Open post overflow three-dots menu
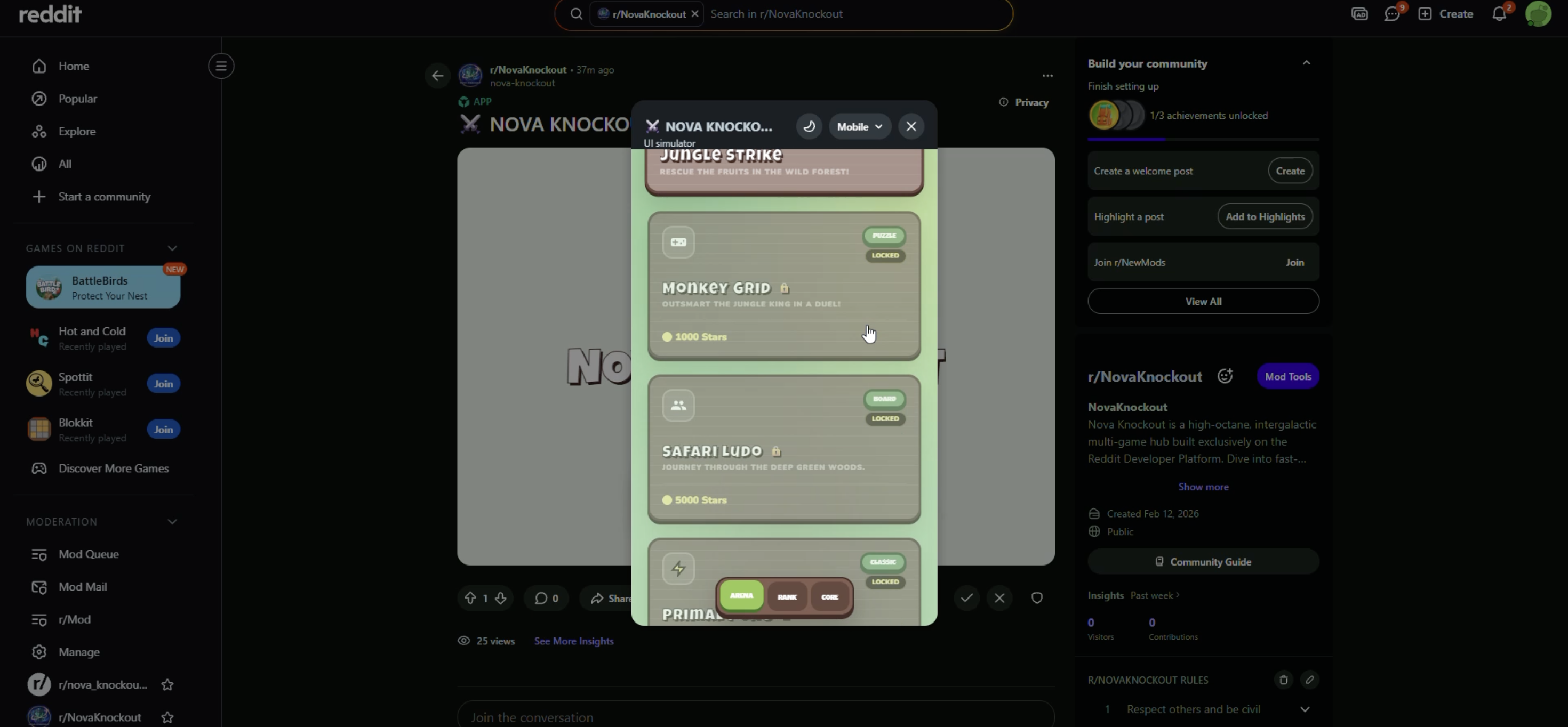 (1047, 76)
